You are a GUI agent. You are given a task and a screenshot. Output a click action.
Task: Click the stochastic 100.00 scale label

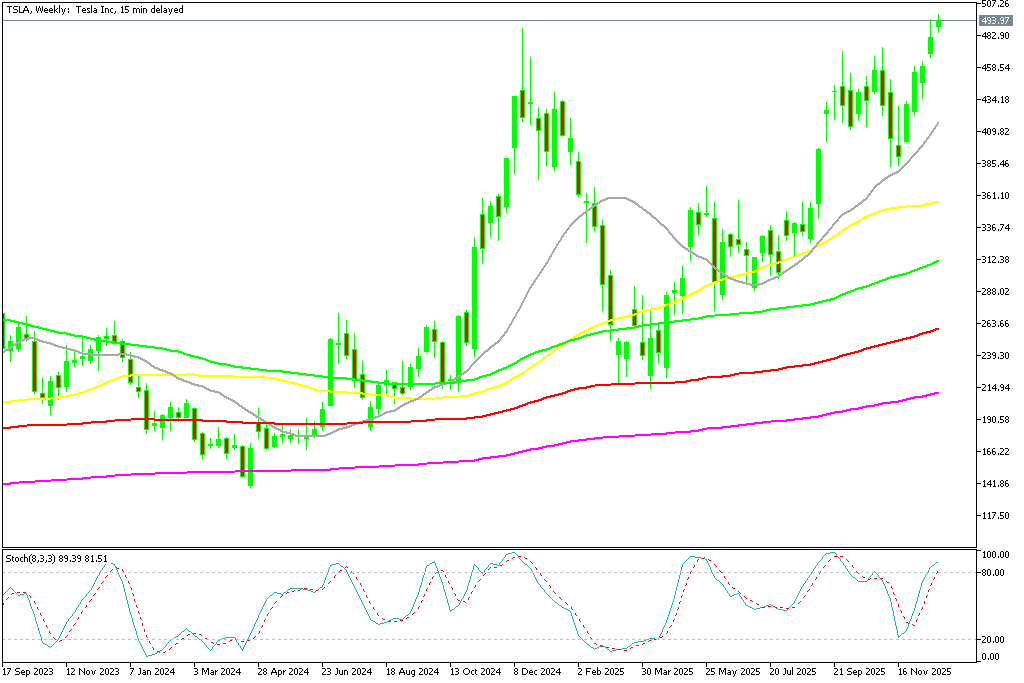click(x=991, y=554)
